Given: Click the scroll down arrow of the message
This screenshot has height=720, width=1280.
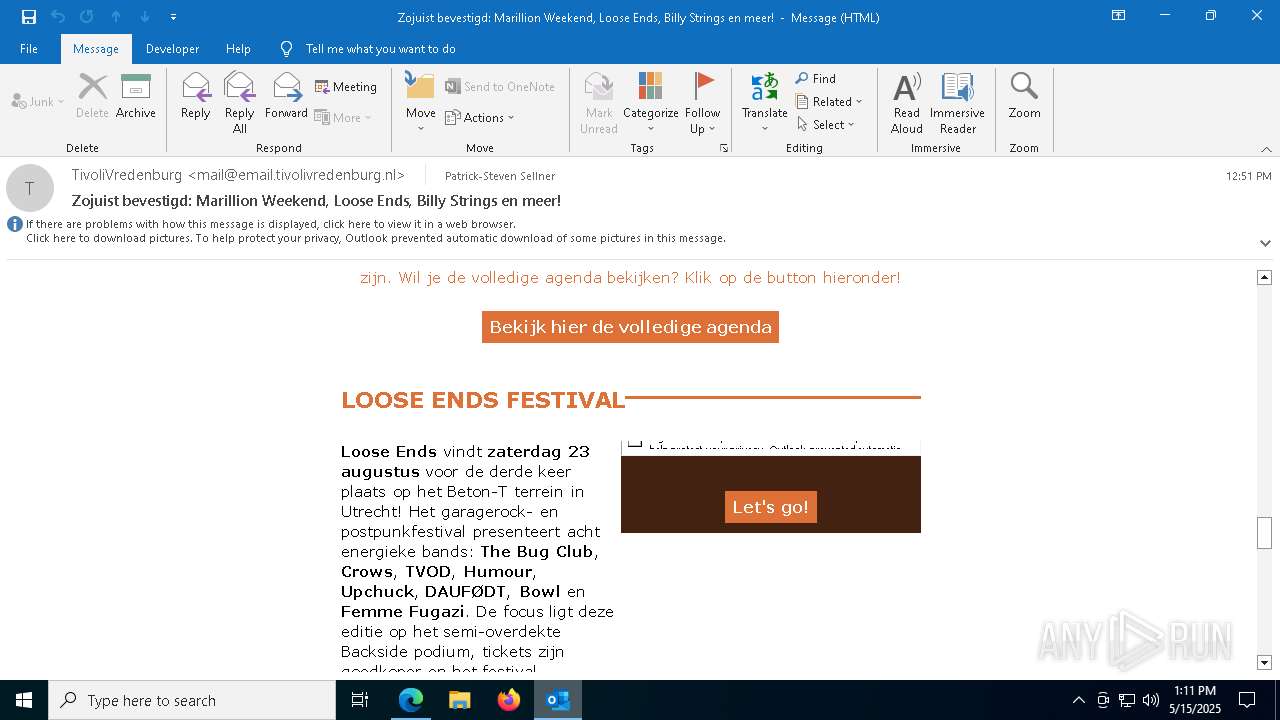Looking at the screenshot, I should [x=1264, y=662].
